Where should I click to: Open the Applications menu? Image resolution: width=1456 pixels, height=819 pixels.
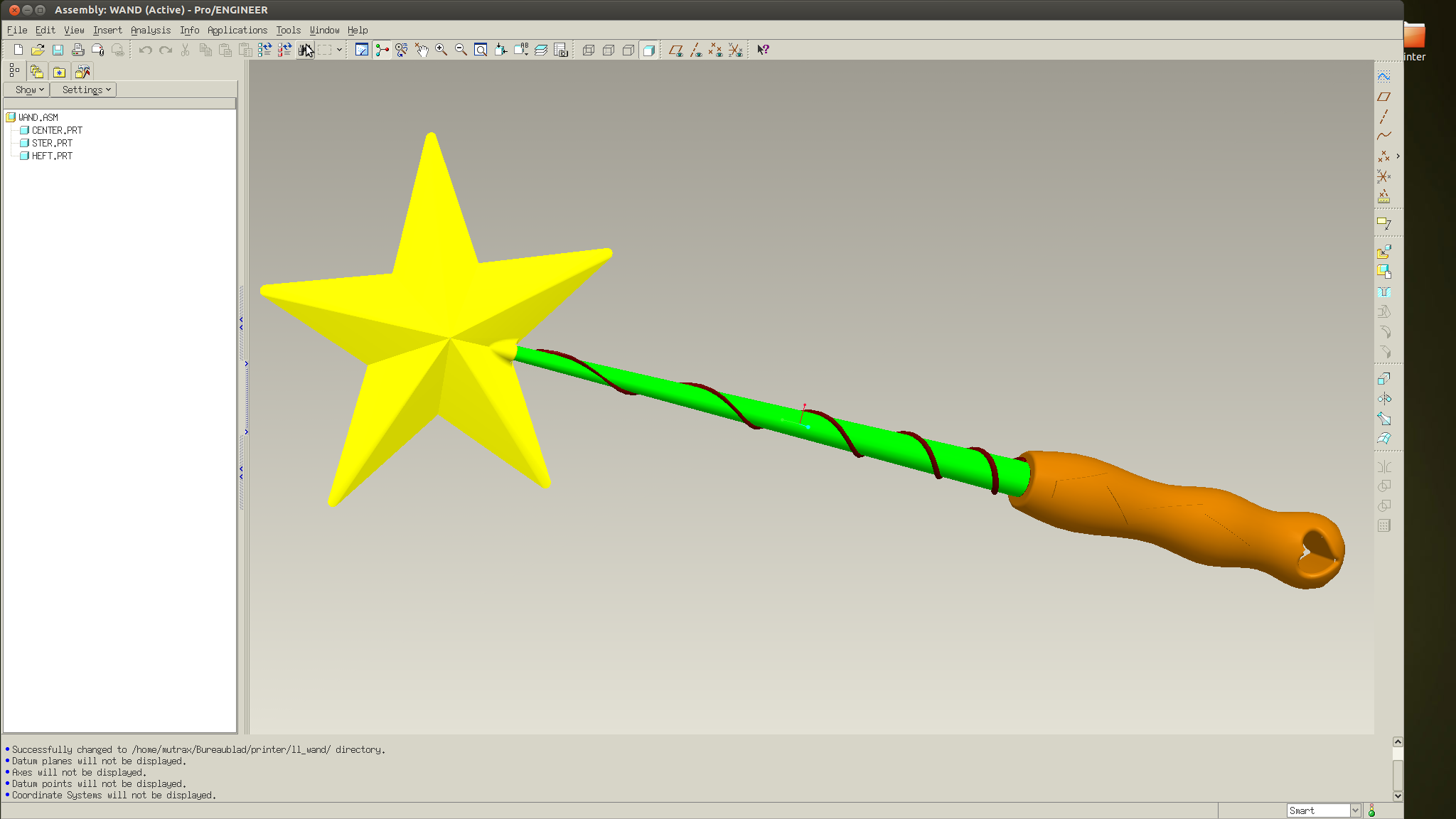237,30
